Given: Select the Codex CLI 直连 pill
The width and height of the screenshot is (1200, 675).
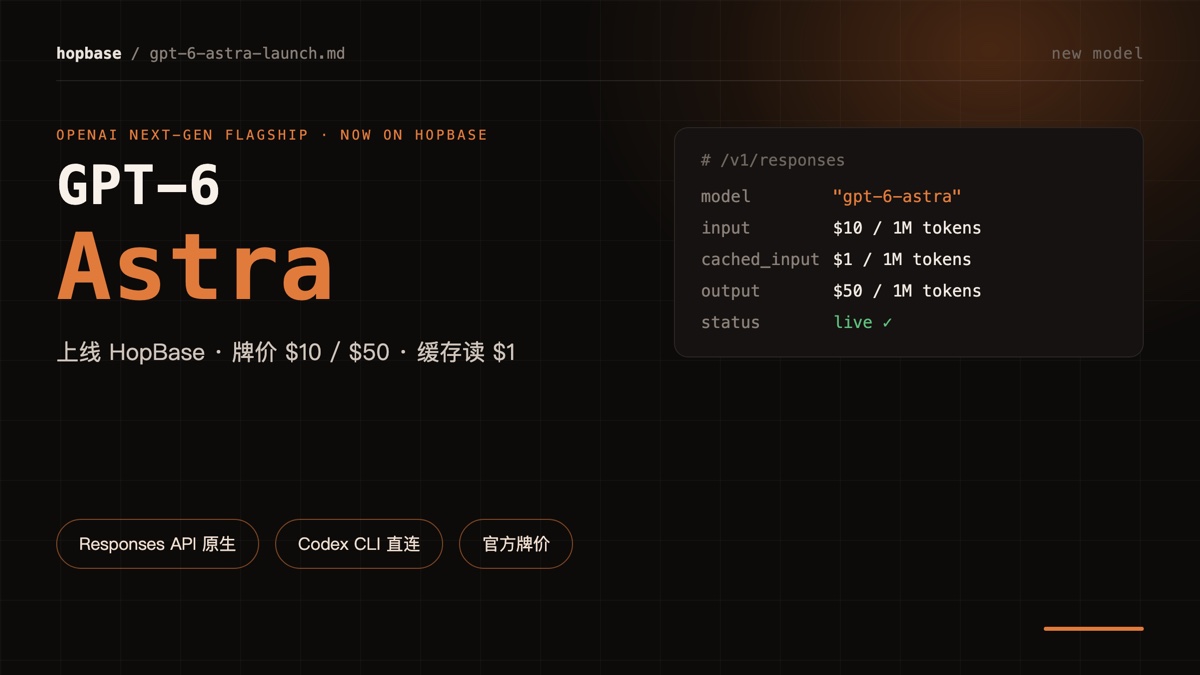Looking at the screenshot, I should pos(359,544).
